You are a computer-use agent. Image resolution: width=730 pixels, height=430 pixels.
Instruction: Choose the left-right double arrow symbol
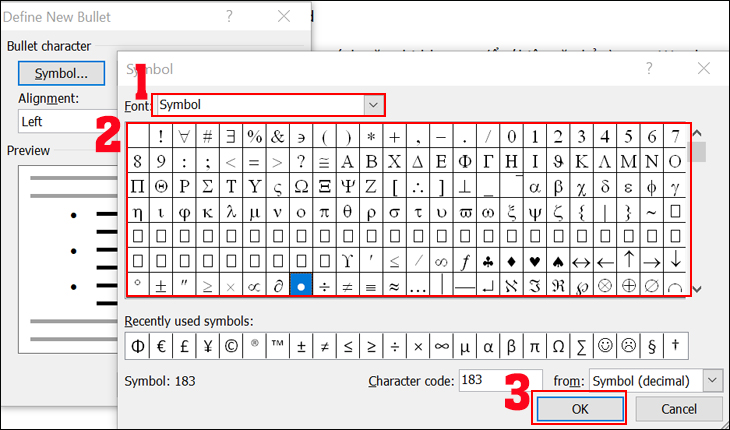(x=581, y=261)
